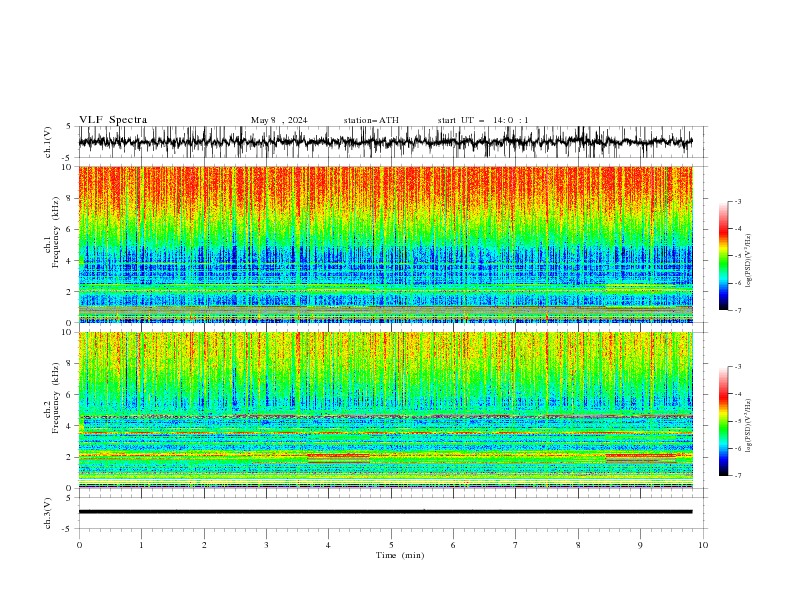The image size is (792, 612).
Task: Click the ch.2 color bar "log(PSD)(V²/Hz)" label
Action: [749, 426]
